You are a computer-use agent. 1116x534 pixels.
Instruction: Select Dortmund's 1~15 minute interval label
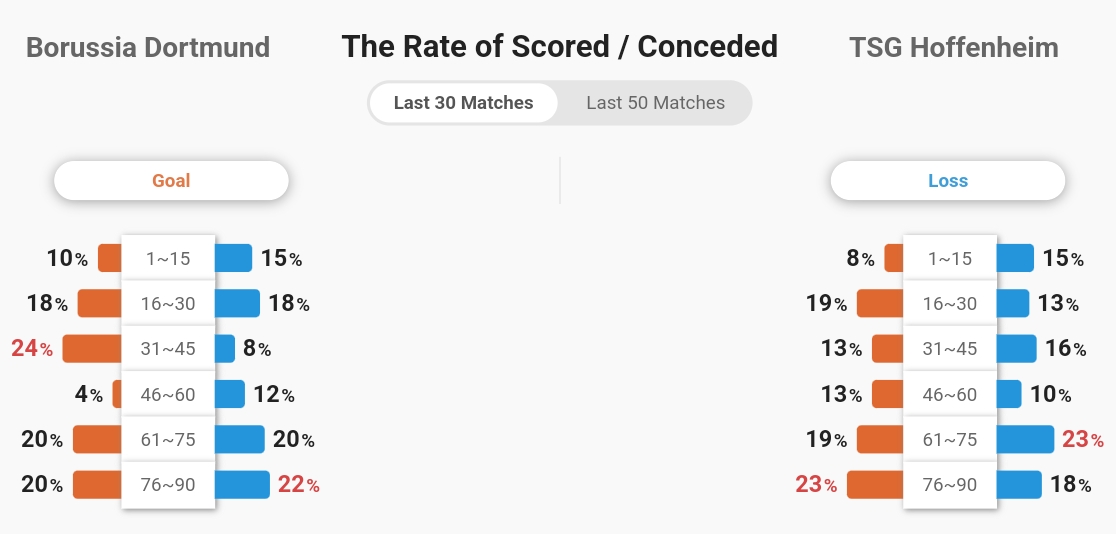tap(168, 258)
